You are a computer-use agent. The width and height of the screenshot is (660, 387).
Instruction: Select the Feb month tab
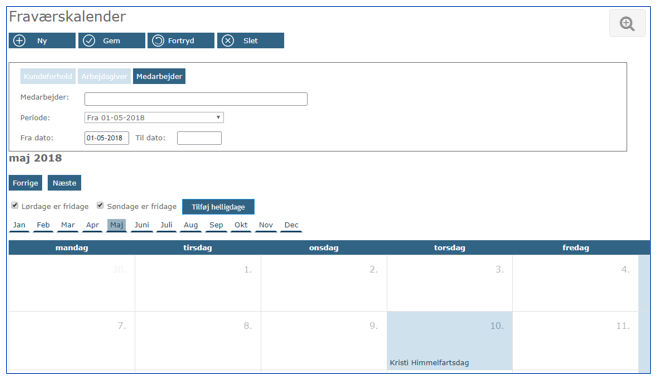(43, 225)
